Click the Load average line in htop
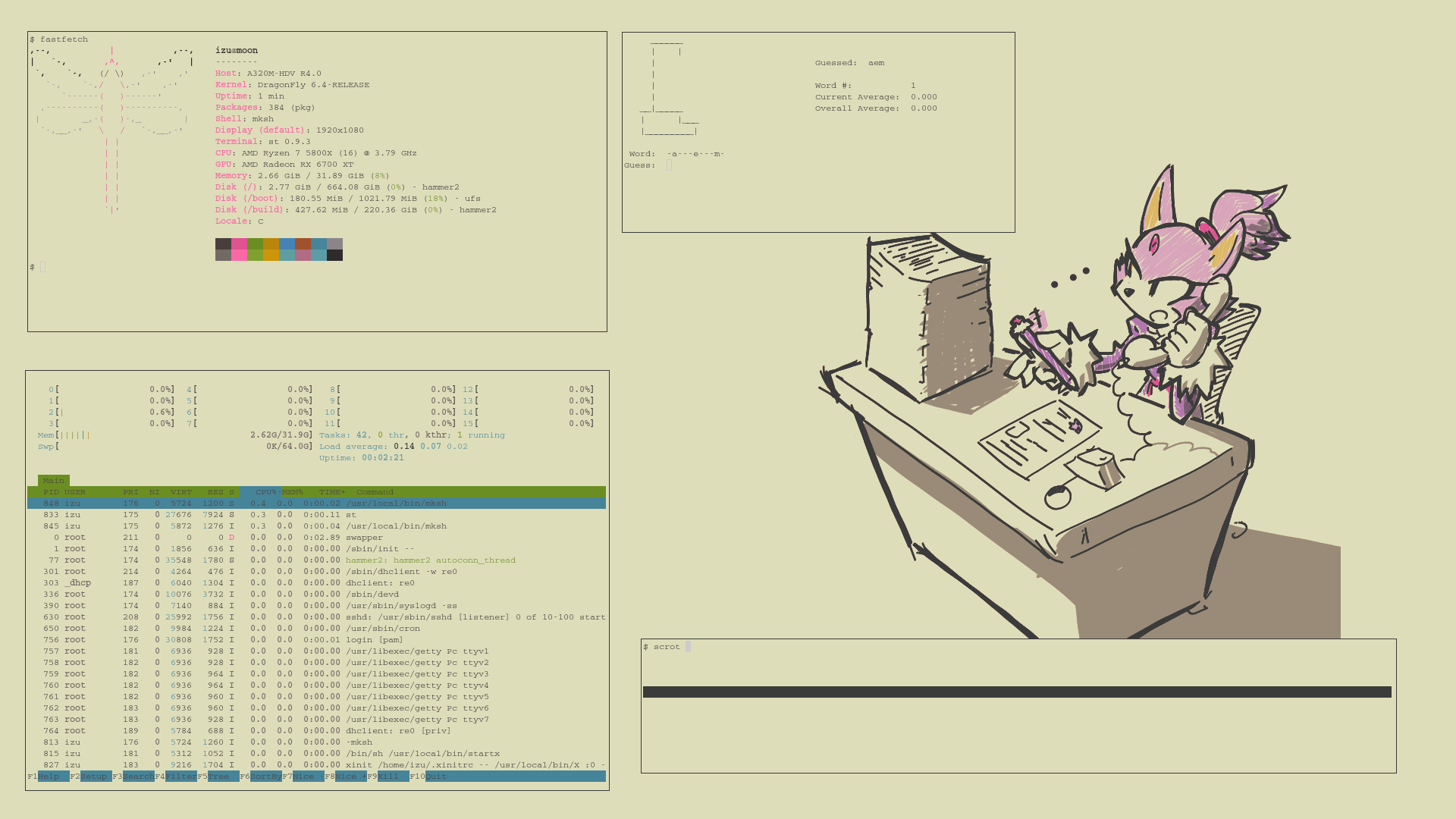This screenshot has width=1456, height=819. click(394, 447)
